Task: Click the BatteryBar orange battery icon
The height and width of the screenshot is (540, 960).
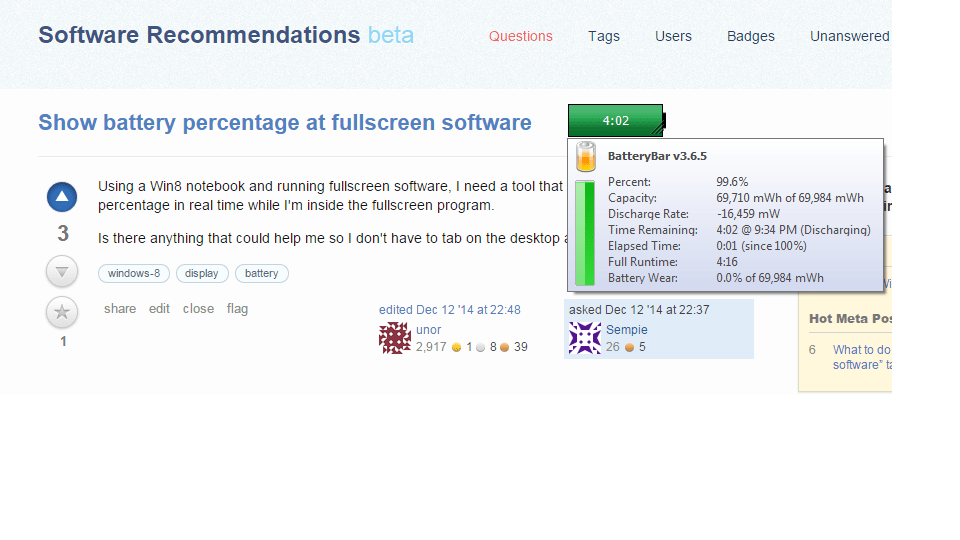Action: [x=586, y=157]
